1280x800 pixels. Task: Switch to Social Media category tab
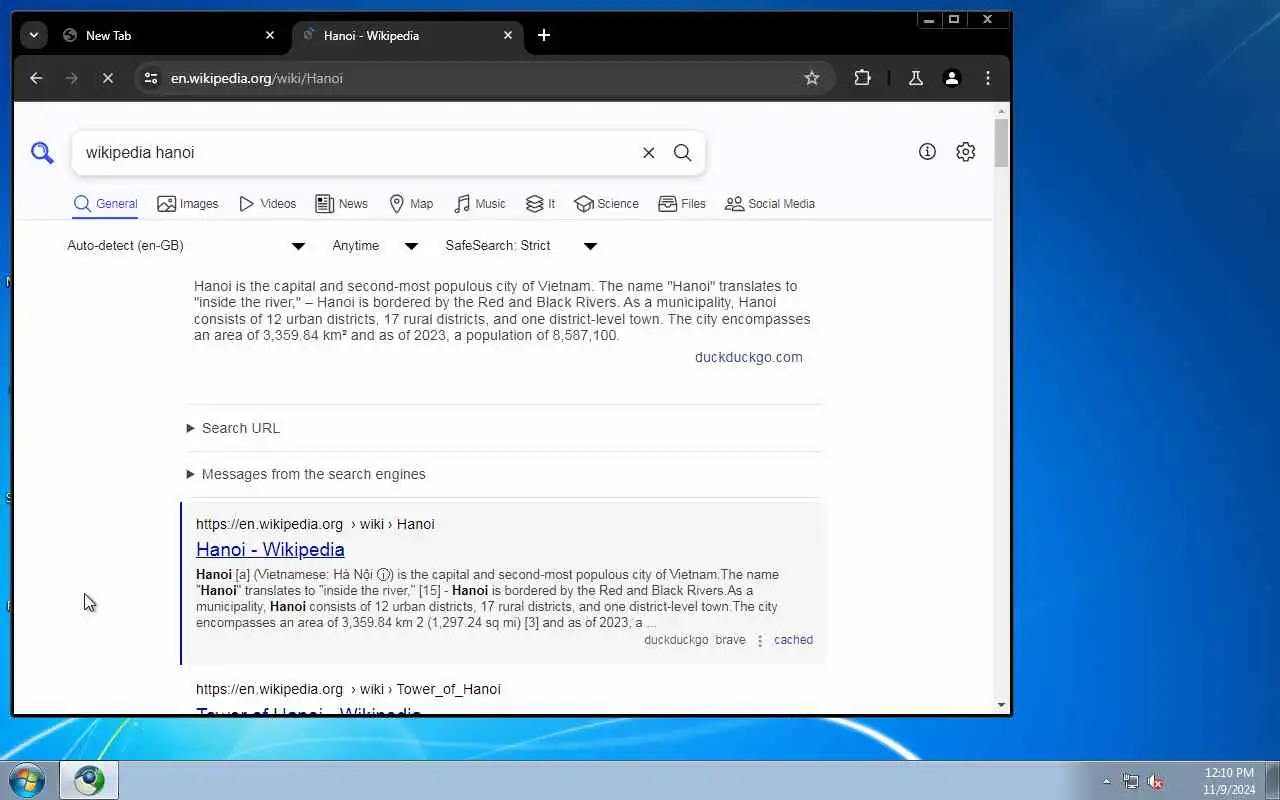770,204
